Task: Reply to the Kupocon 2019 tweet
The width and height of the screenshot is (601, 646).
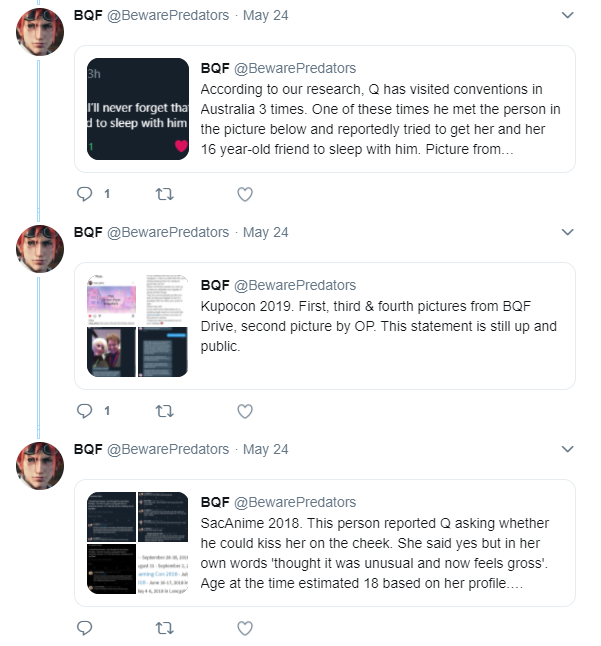Action: point(84,411)
